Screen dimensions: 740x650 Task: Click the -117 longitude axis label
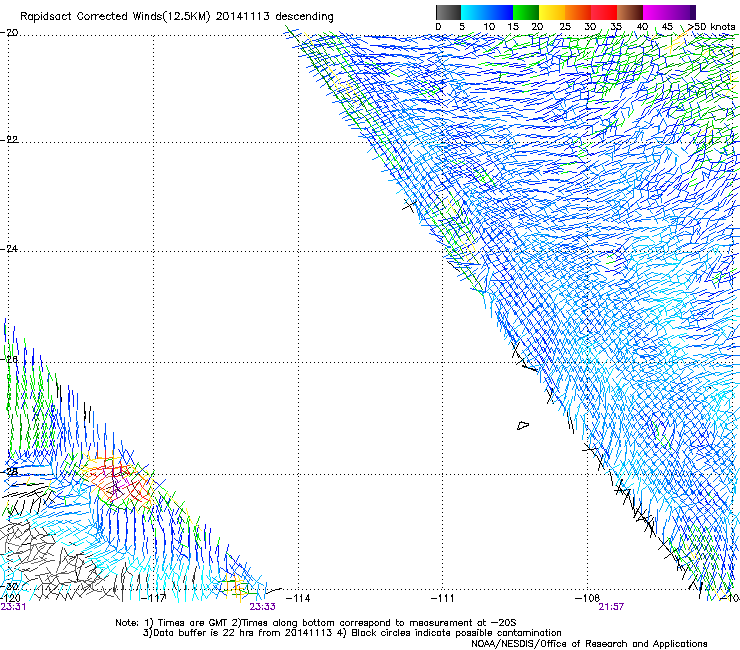pyautogui.click(x=155, y=598)
